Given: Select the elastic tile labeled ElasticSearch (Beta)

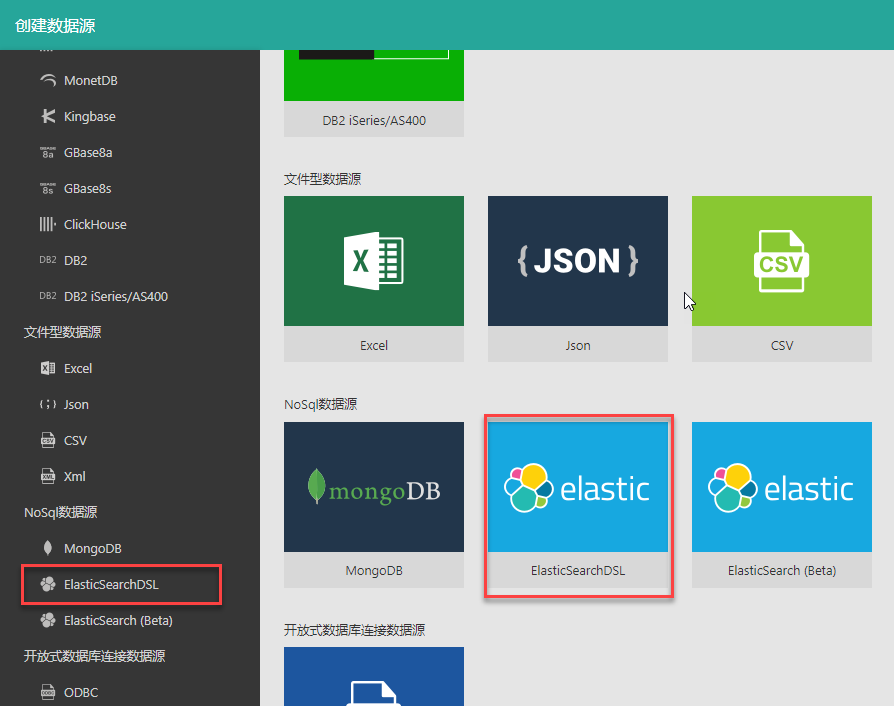Looking at the screenshot, I should click(782, 505).
